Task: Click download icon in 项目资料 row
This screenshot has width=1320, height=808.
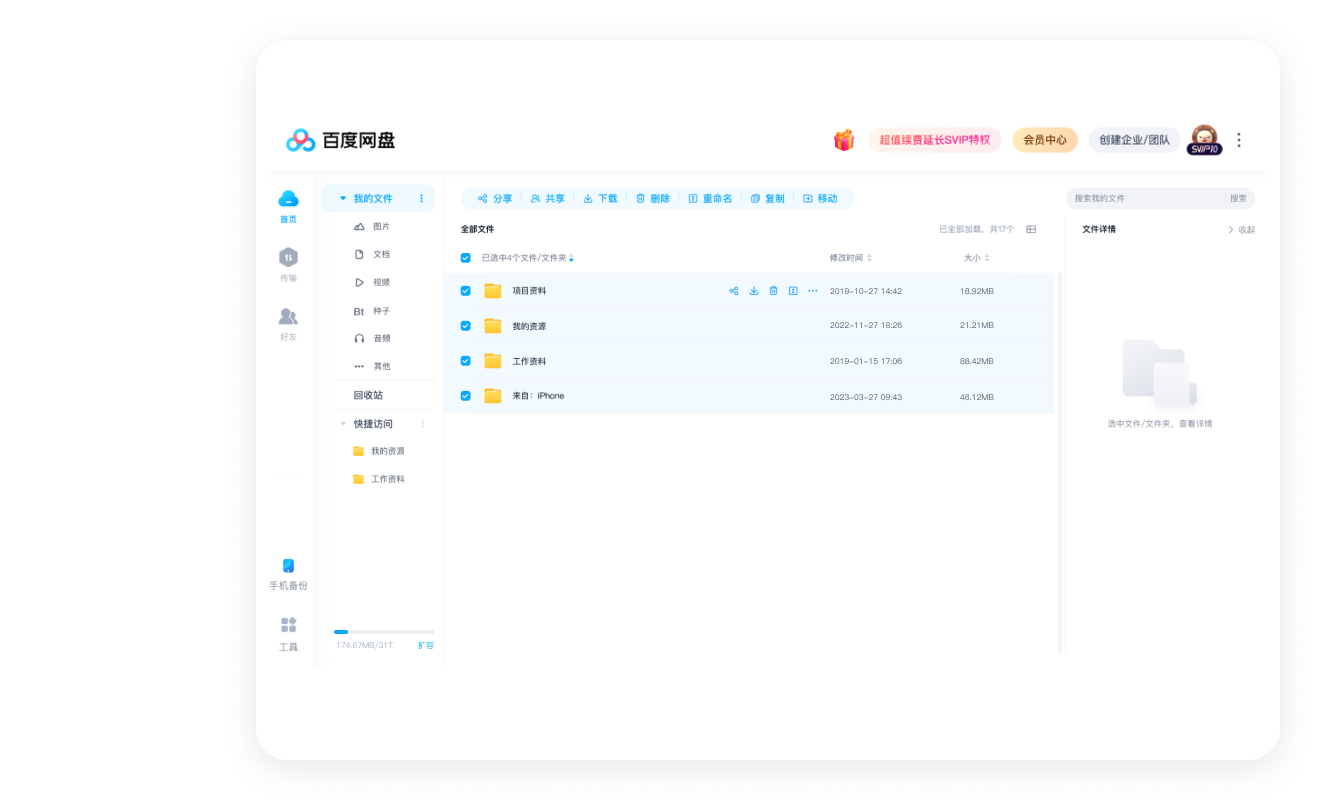Action: coord(754,291)
